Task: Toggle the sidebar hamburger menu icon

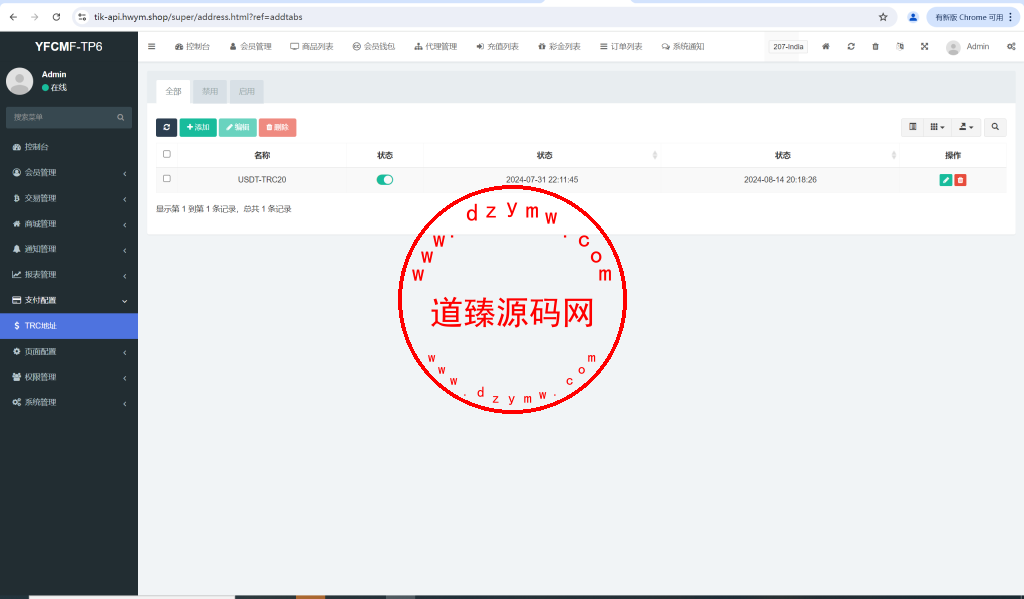Action: pos(152,46)
